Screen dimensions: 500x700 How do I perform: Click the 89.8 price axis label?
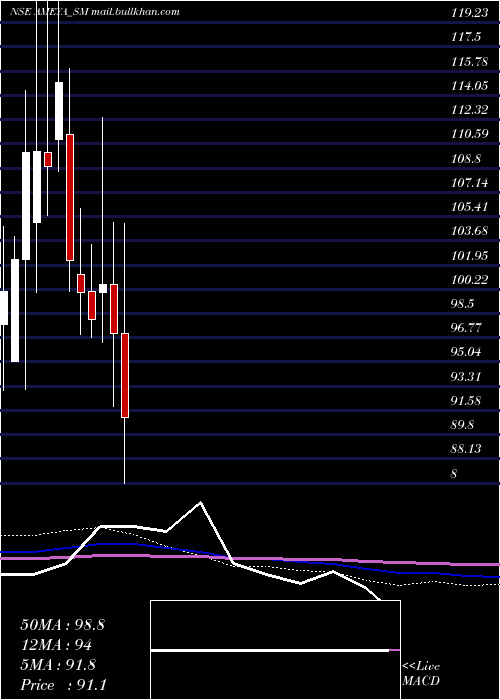[x=464, y=425]
